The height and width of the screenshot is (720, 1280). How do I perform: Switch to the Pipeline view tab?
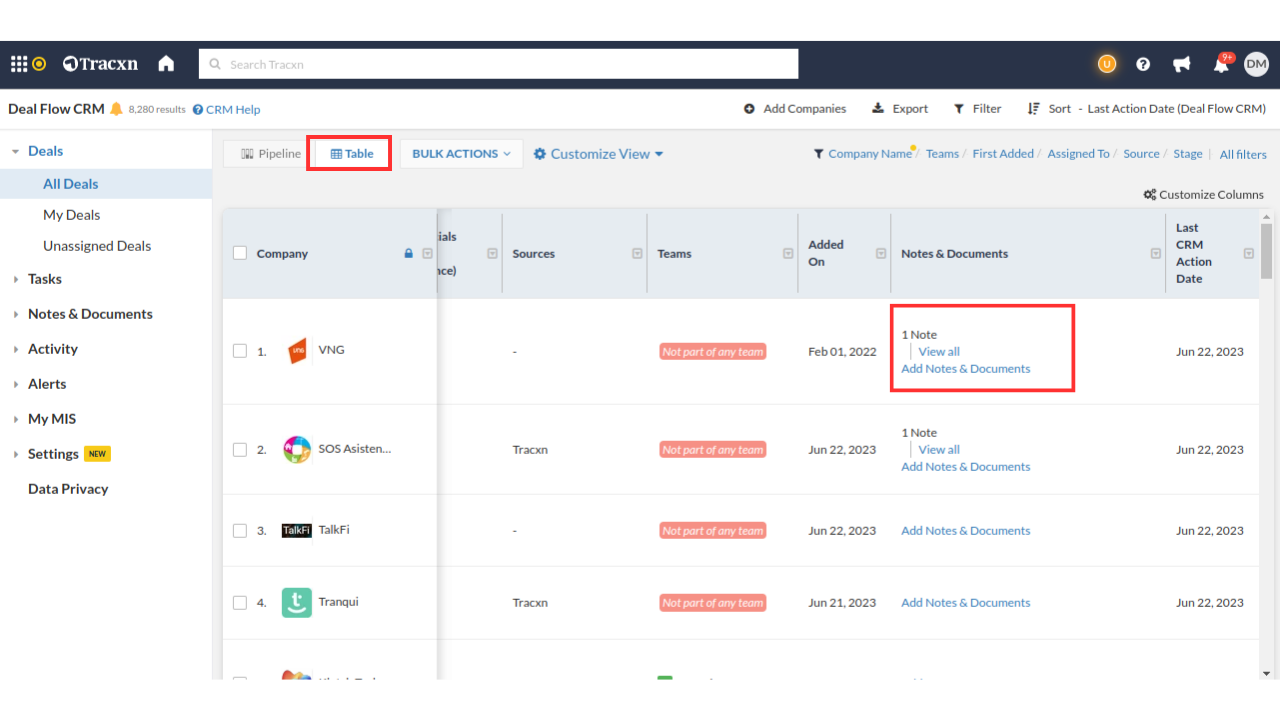(x=270, y=154)
